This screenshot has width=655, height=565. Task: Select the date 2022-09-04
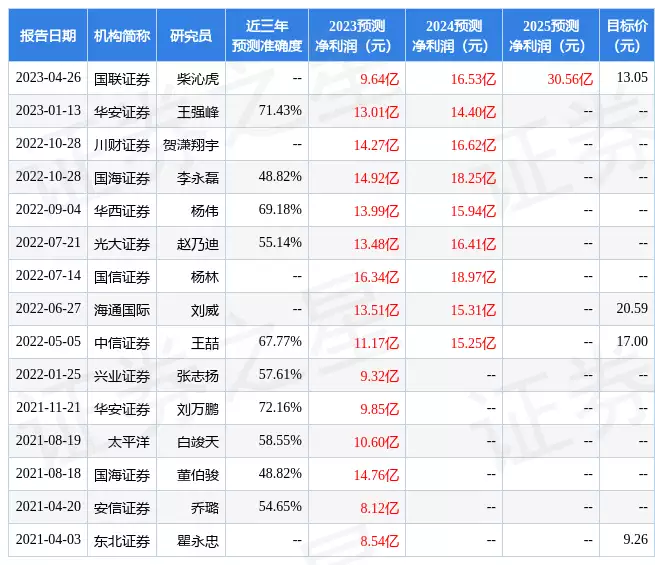pos(48,210)
